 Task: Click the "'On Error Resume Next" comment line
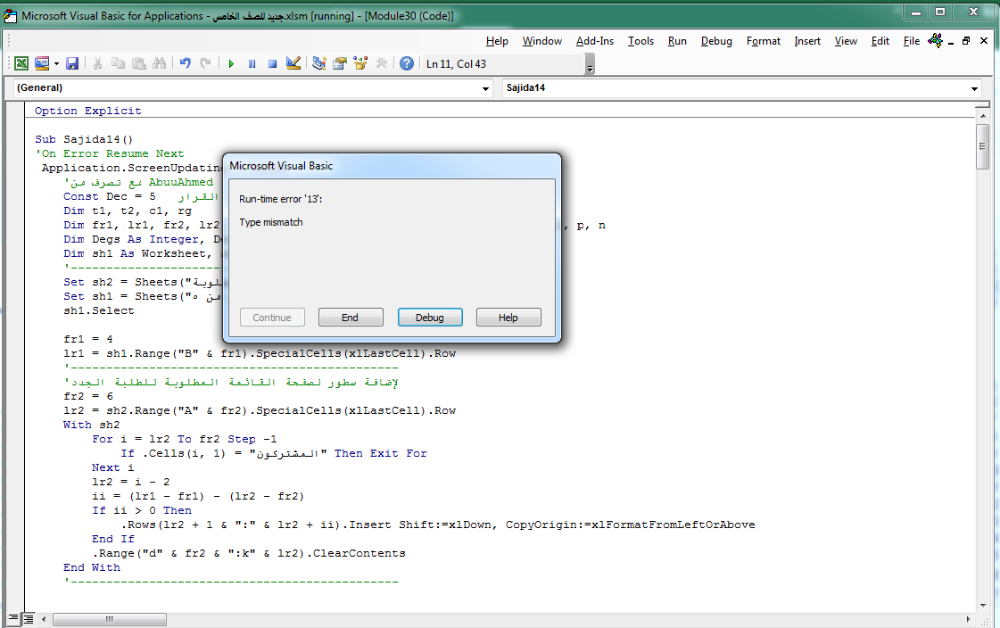(x=109, y=154)
